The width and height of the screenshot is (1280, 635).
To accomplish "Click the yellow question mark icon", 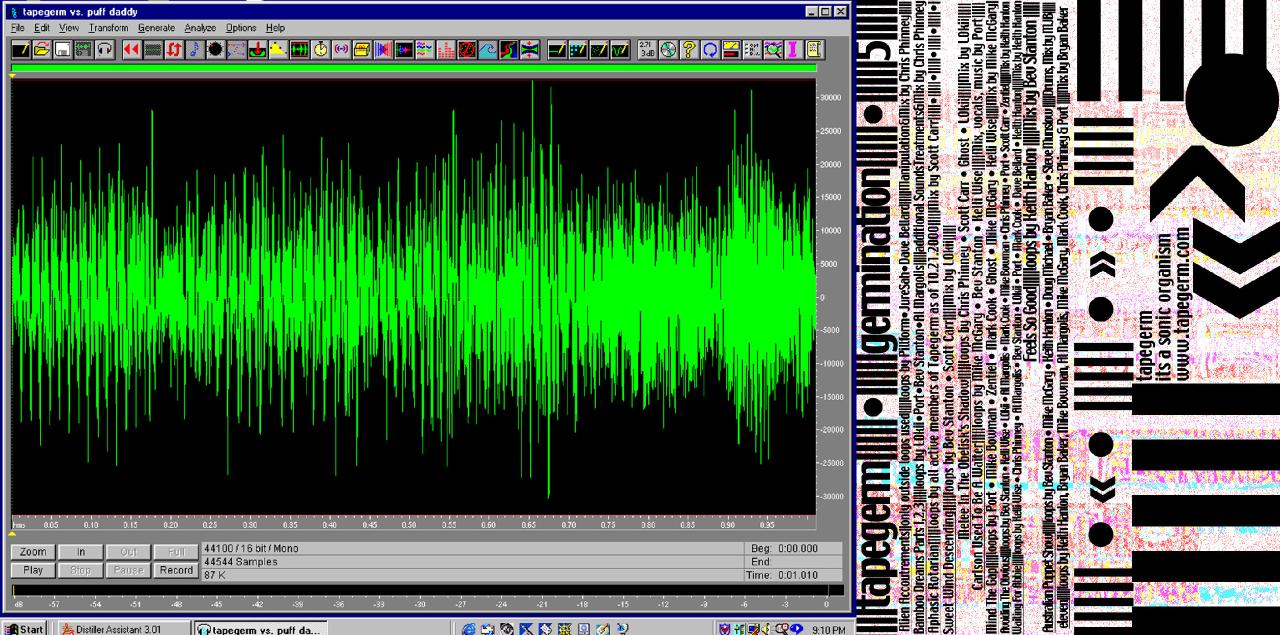I will pos(689,49).
